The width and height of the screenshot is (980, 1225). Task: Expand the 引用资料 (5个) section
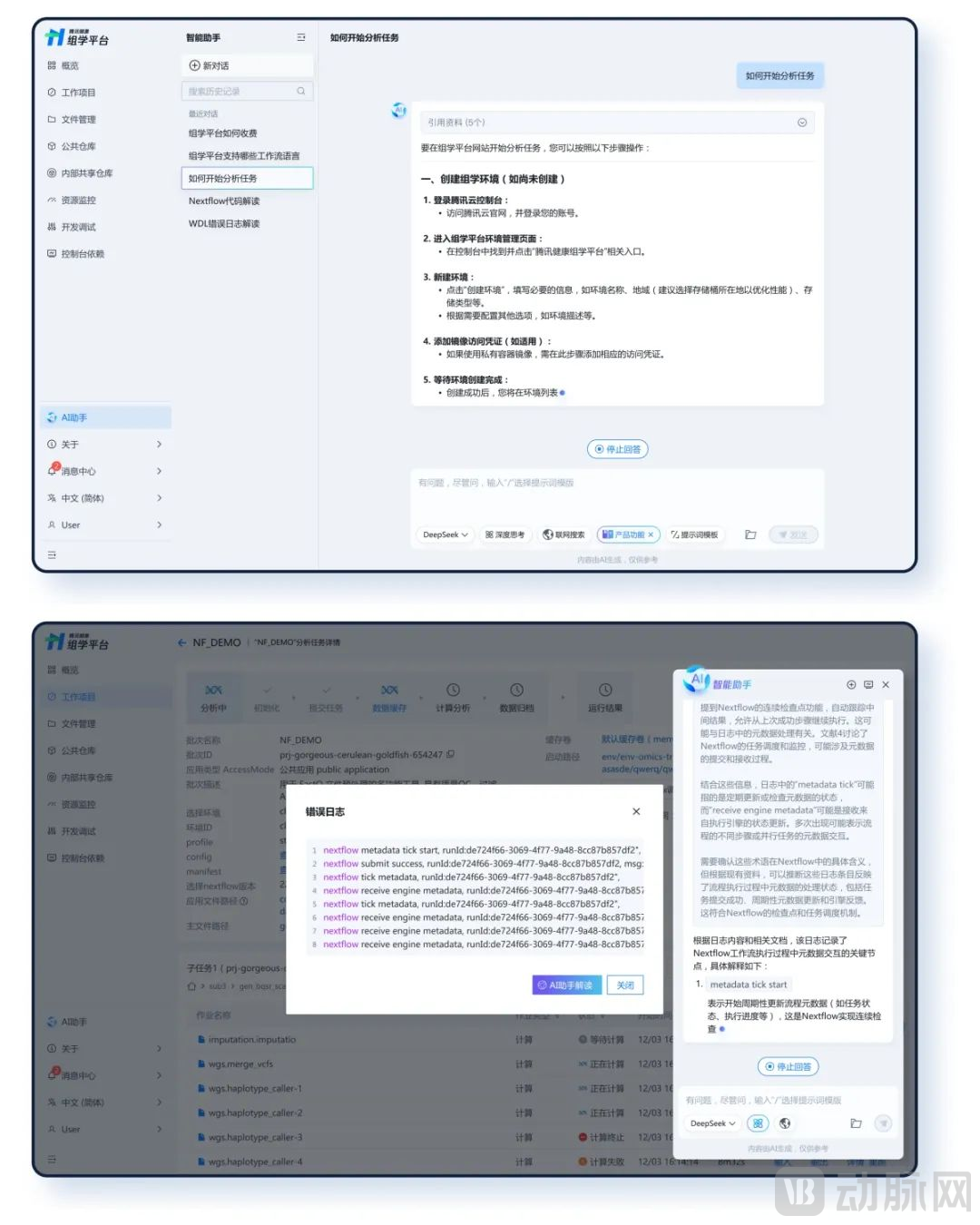click(x=801, y=122)
